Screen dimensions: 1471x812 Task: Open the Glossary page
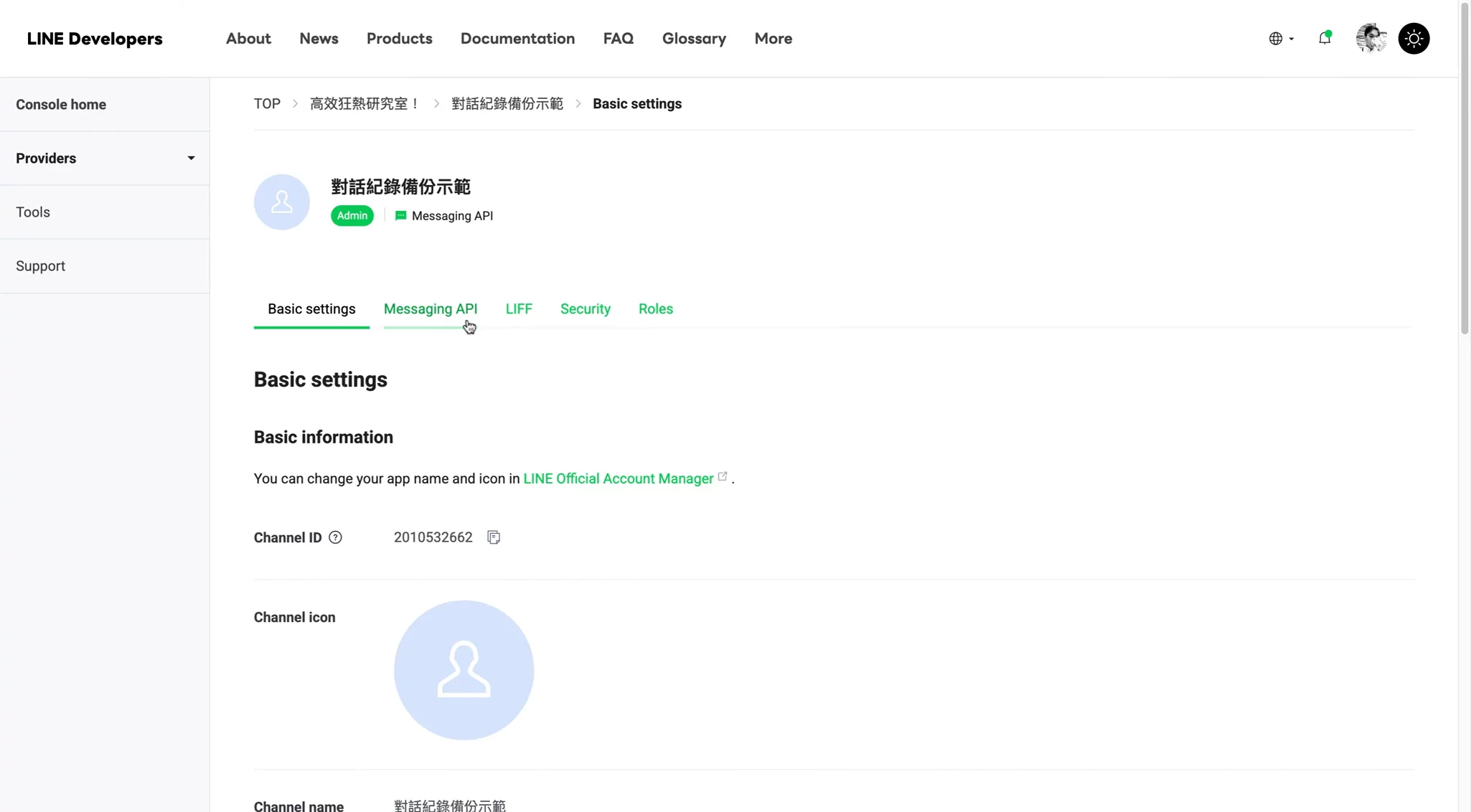point(694,39)
